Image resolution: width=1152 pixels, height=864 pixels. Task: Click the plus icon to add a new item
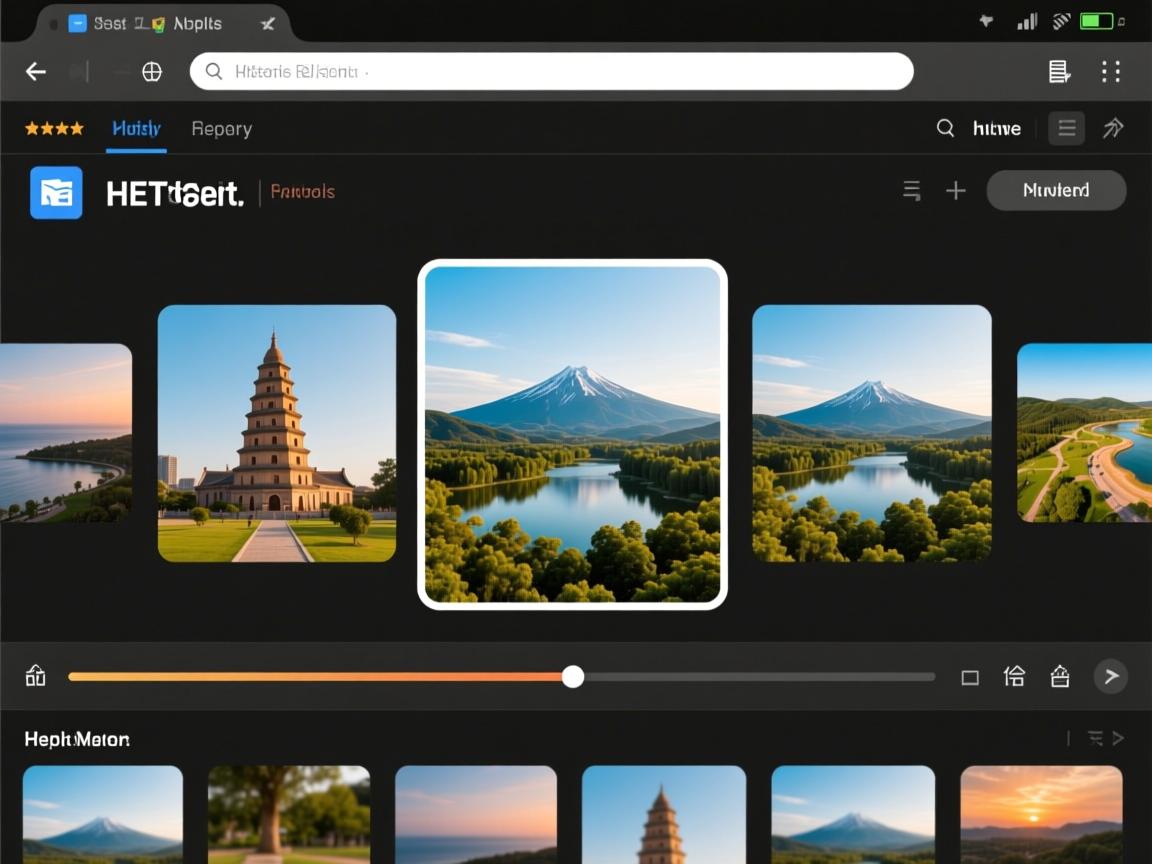click(x=955, y=190)
